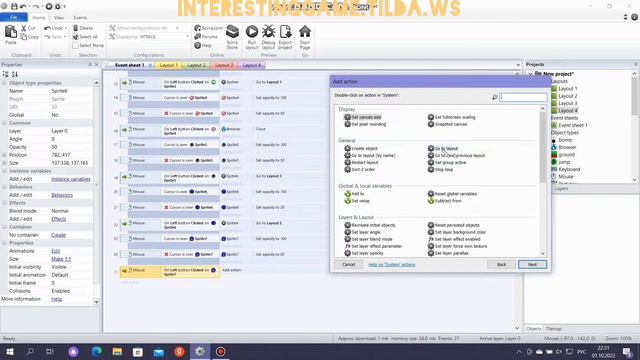Select Event sheet 1 in Projects tree
This screenshot has height=360, width=640.
(x=573, y=125)
